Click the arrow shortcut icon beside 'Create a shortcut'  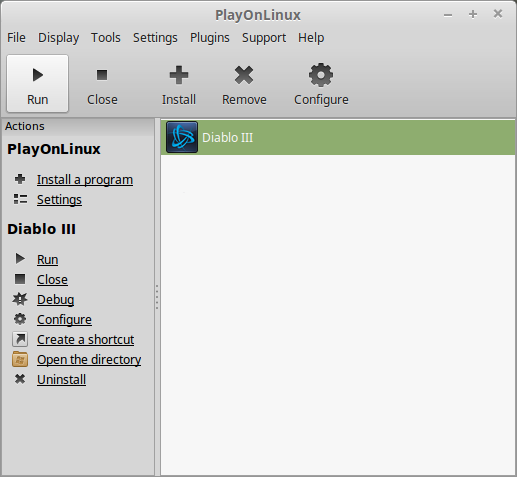(x=20, y=339)
